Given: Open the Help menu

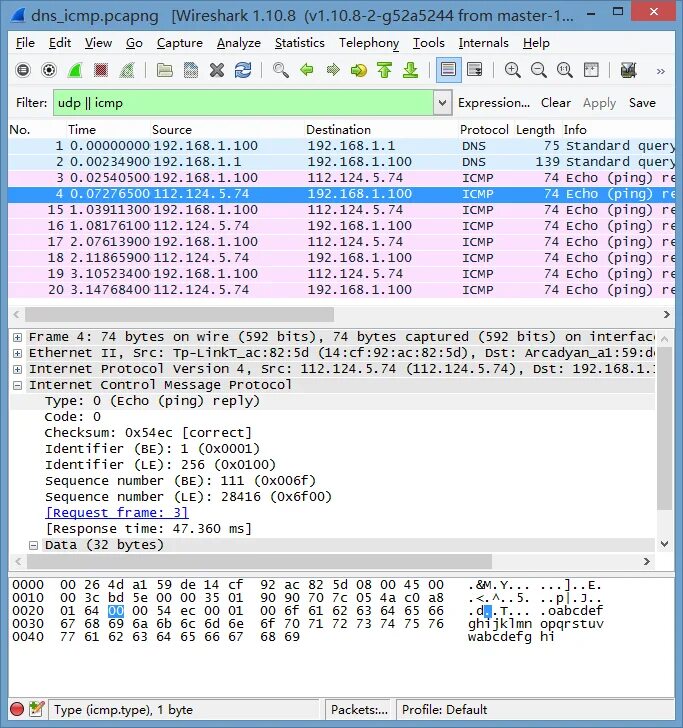Looking at the screenshot, I should pyautogui.click(x=536, y=43).
